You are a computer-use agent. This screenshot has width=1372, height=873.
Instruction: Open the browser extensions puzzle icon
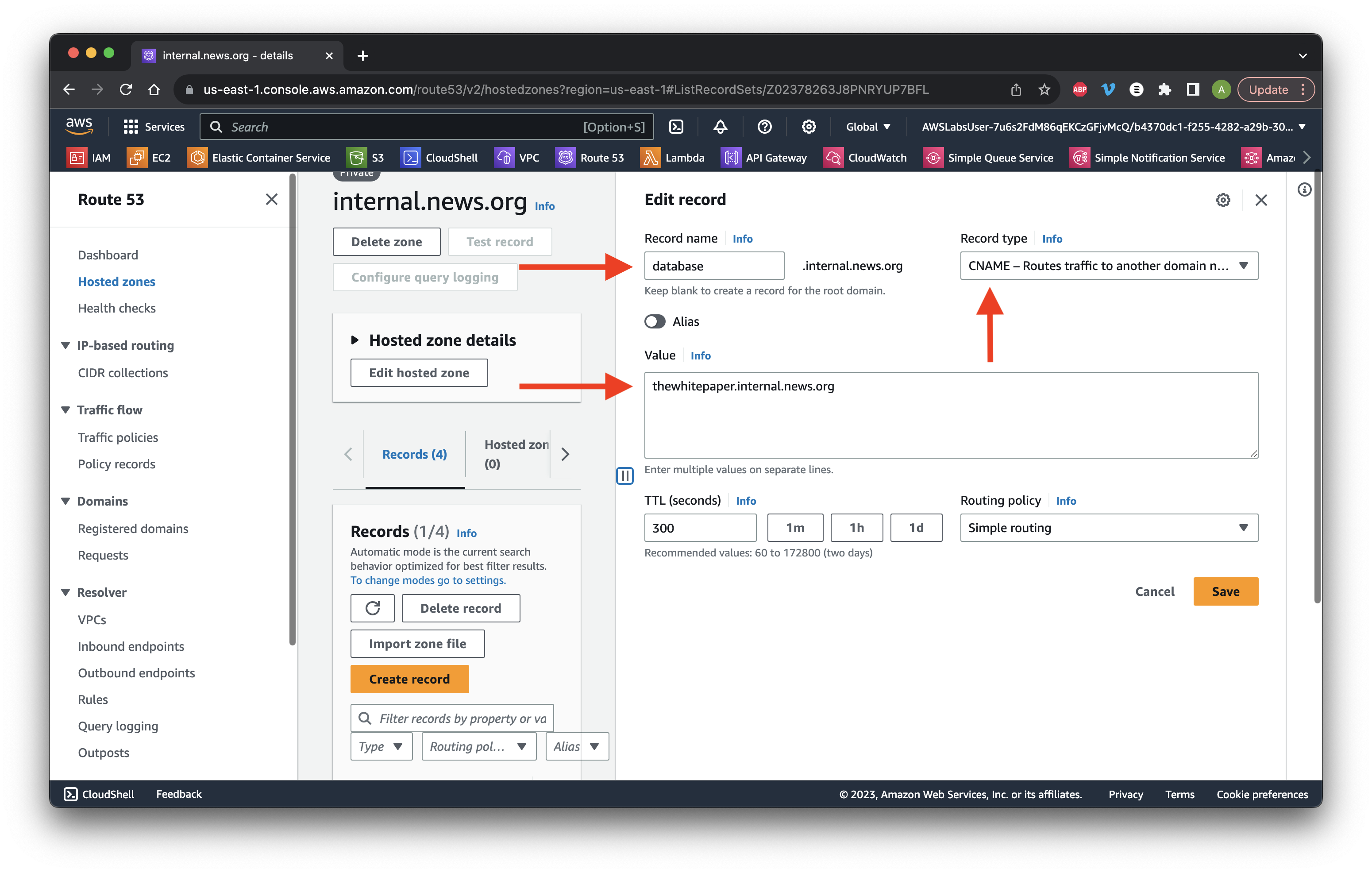(x=1164, y=89)
